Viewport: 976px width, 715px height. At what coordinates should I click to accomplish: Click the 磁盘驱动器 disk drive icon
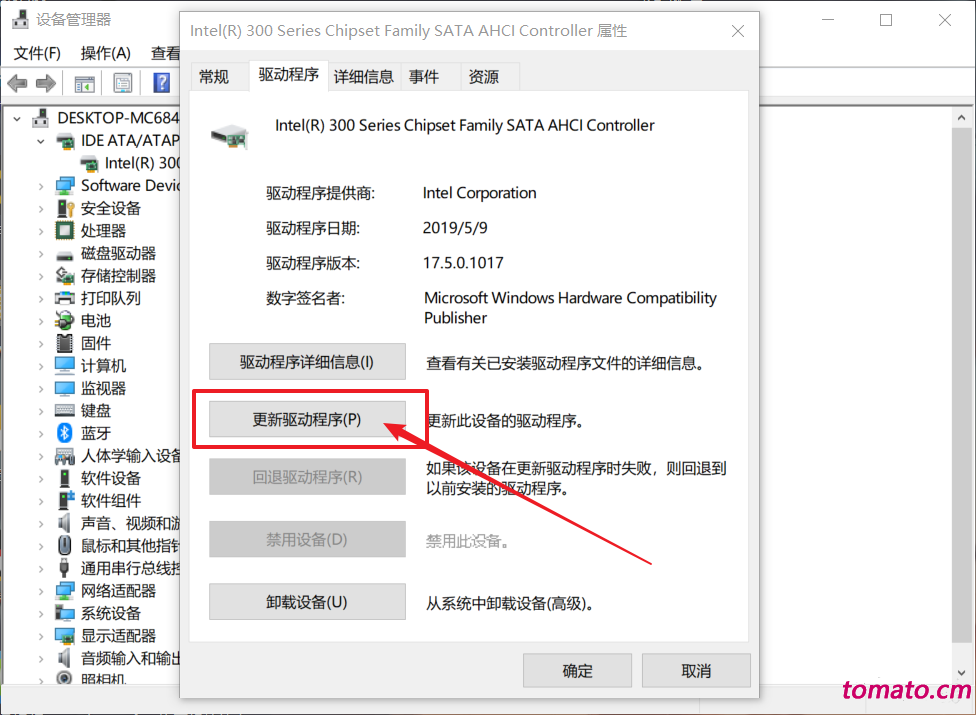click(65, 255)
